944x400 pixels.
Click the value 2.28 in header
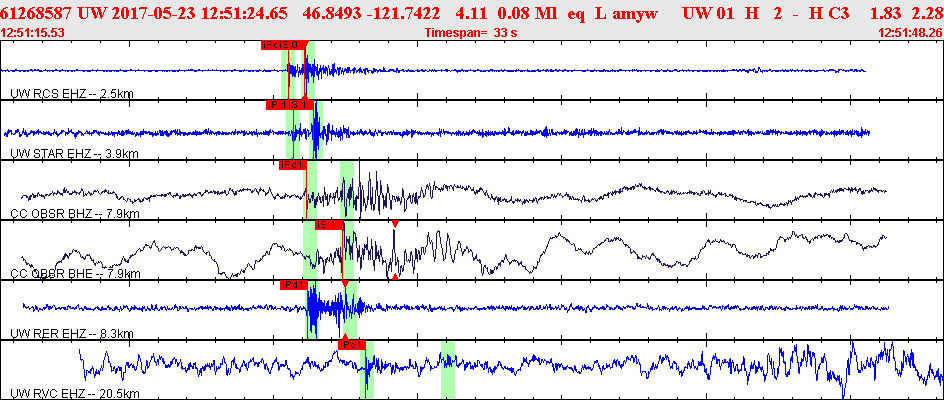tap(928, 13)
